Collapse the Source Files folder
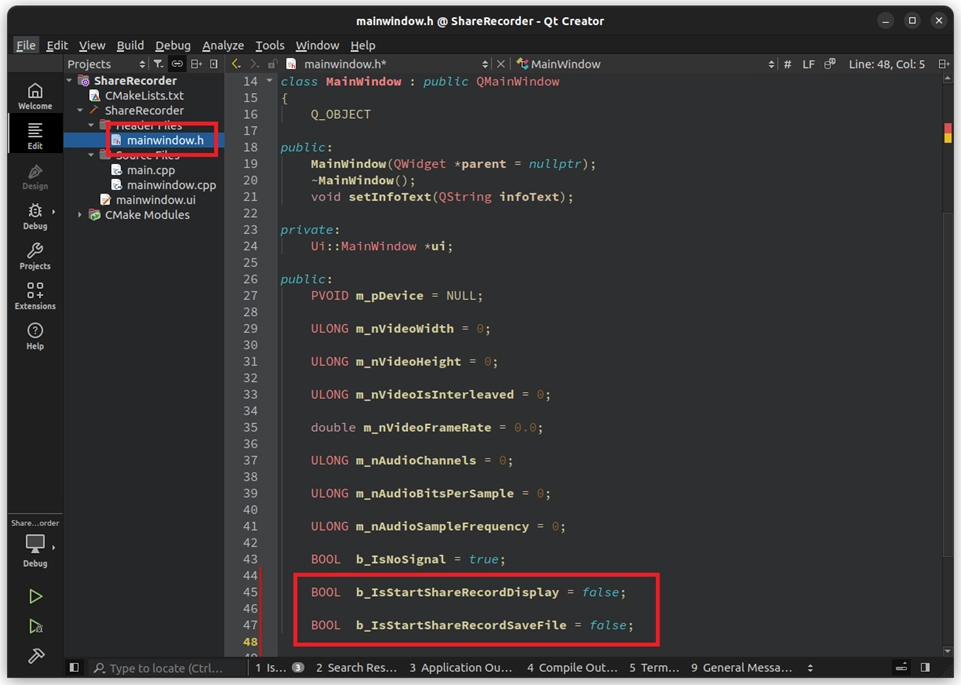The width and height of the screenshot is (961, 685). point(91,155)
